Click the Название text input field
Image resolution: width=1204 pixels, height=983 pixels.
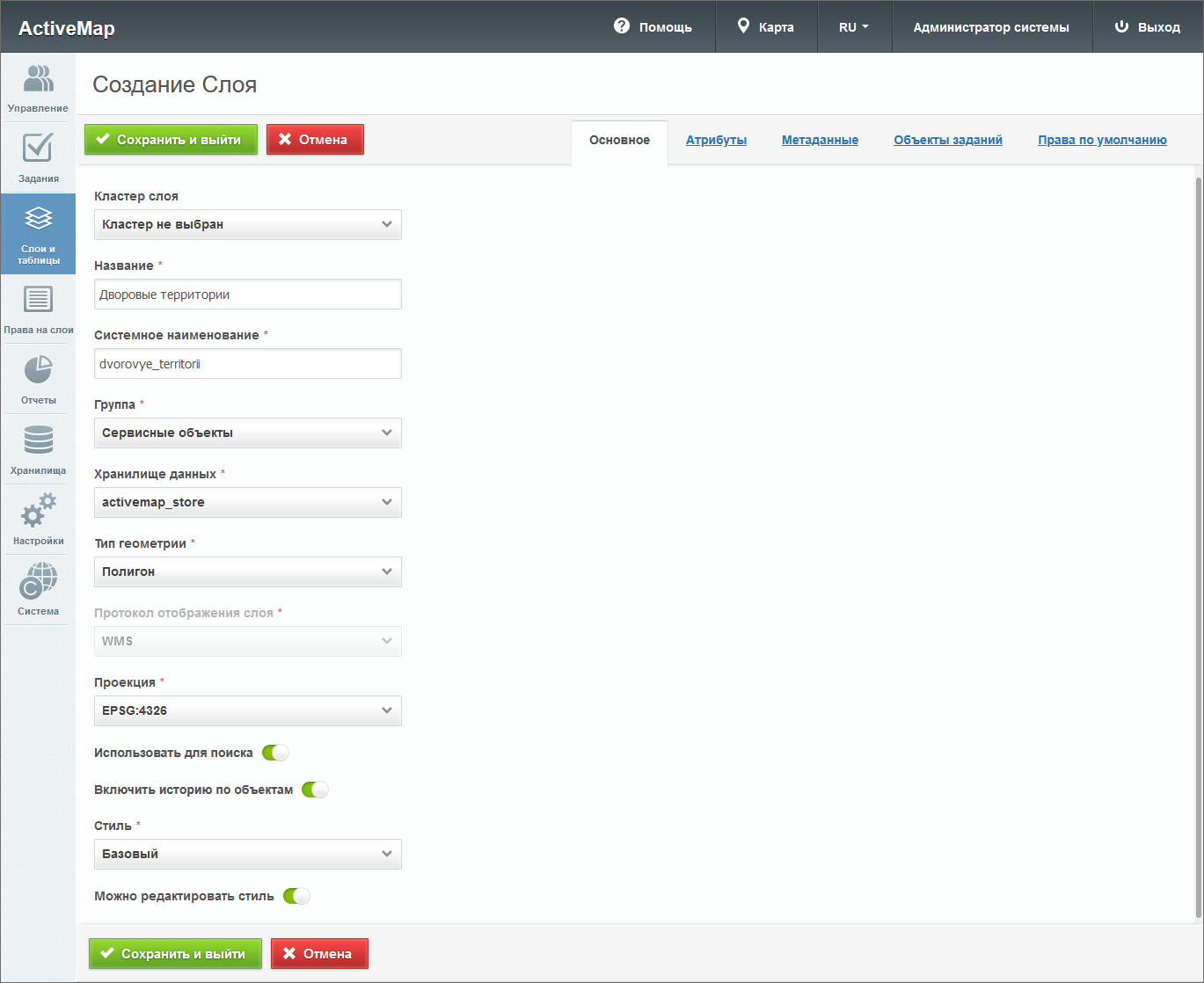(247, 295)
